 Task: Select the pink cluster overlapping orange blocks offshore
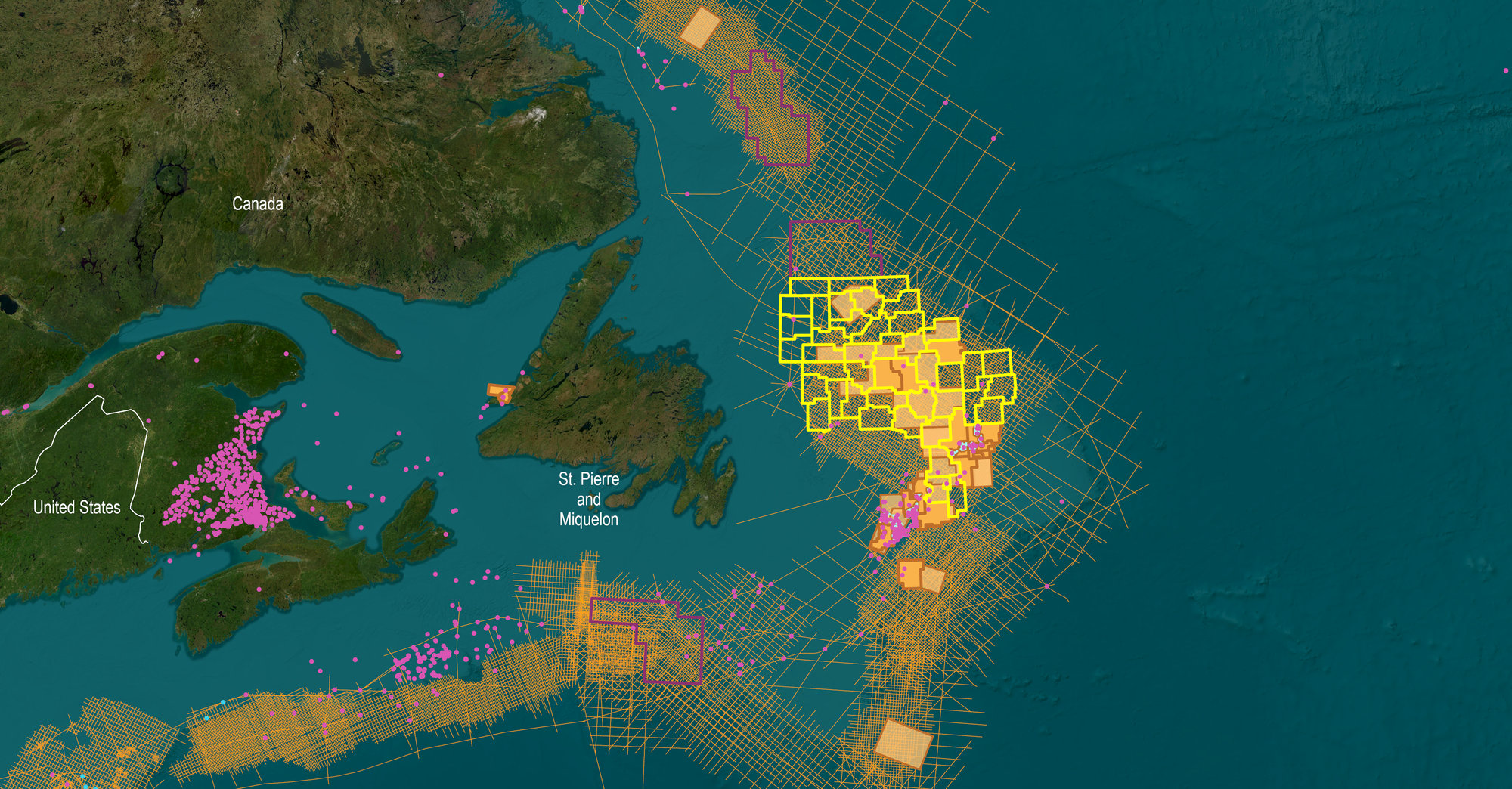click(896, 521)
